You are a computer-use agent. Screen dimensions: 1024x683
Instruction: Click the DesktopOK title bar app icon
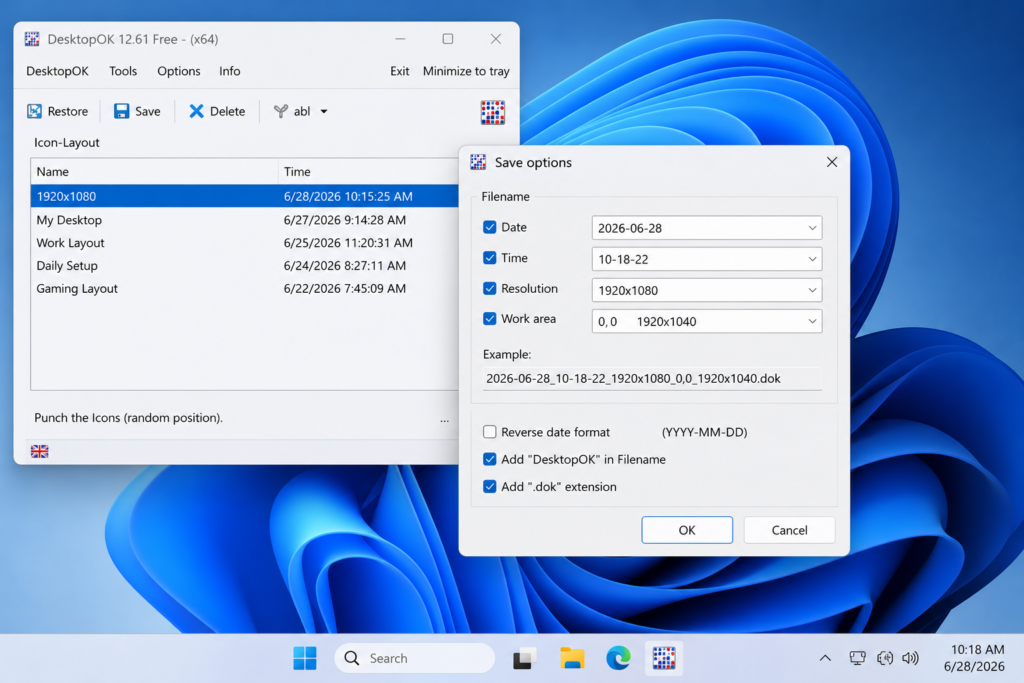click(x=32, y=39)
